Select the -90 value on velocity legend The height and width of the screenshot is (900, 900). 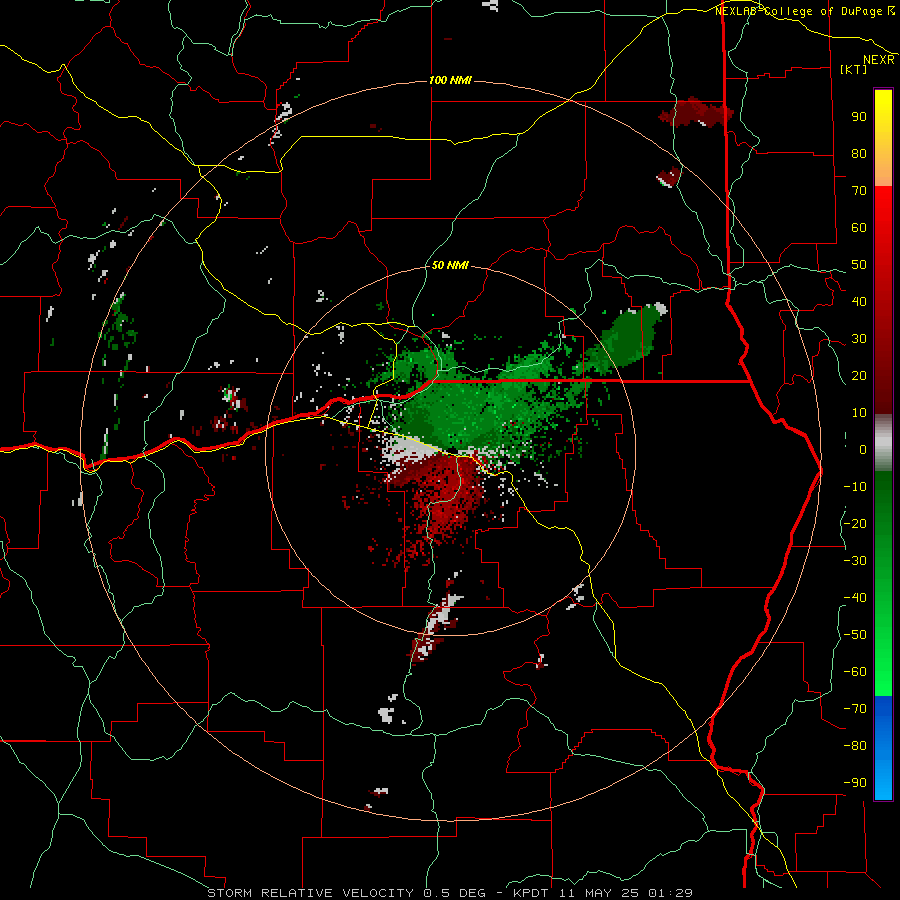coord(855,783)
